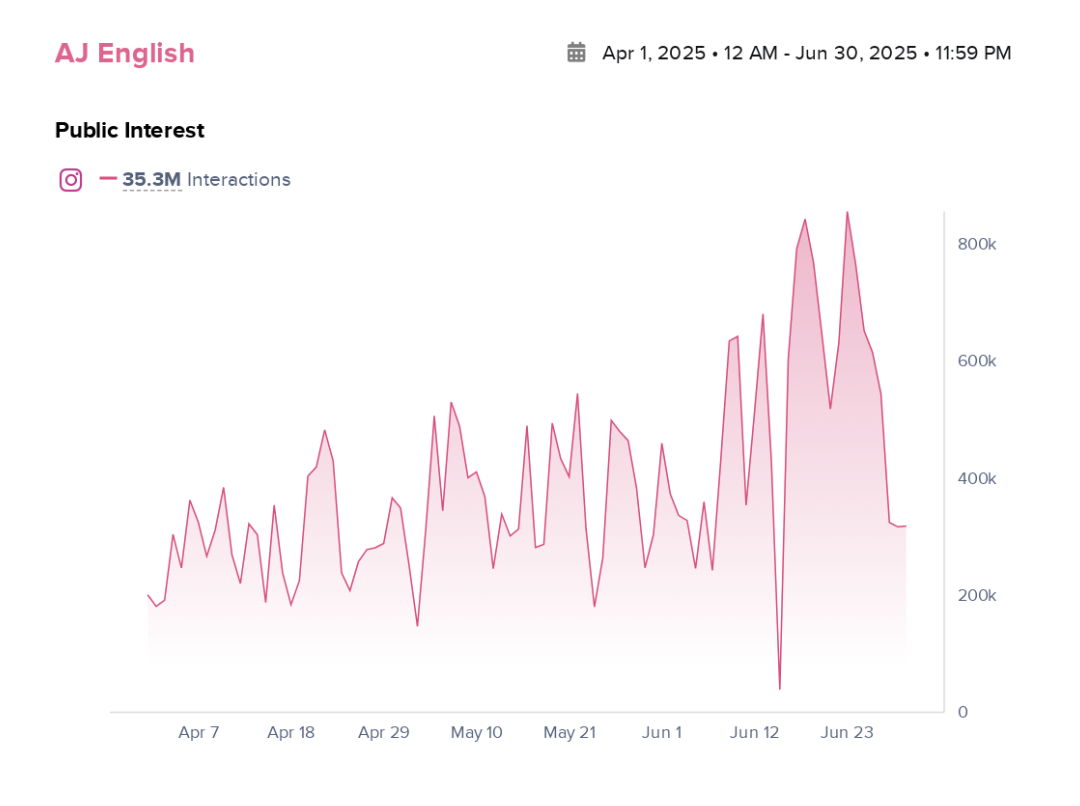
Task: Select the Apr 7 axis label
Action: [x=199, y=732]
